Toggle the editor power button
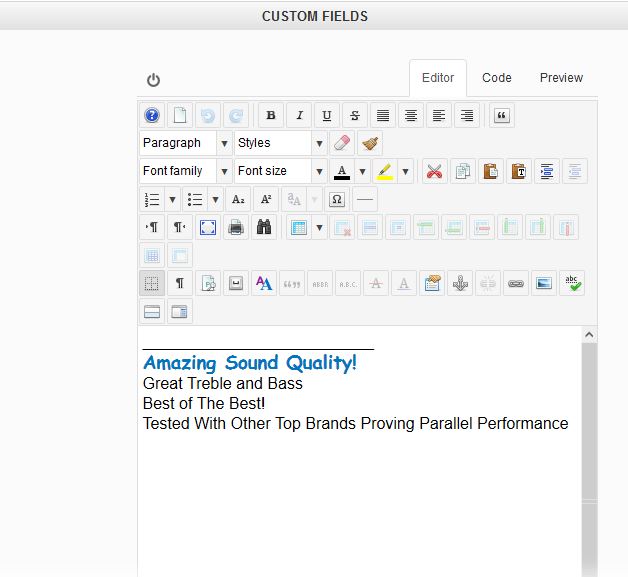Viewport: 628px width, 577px height. tap(153, 80)
